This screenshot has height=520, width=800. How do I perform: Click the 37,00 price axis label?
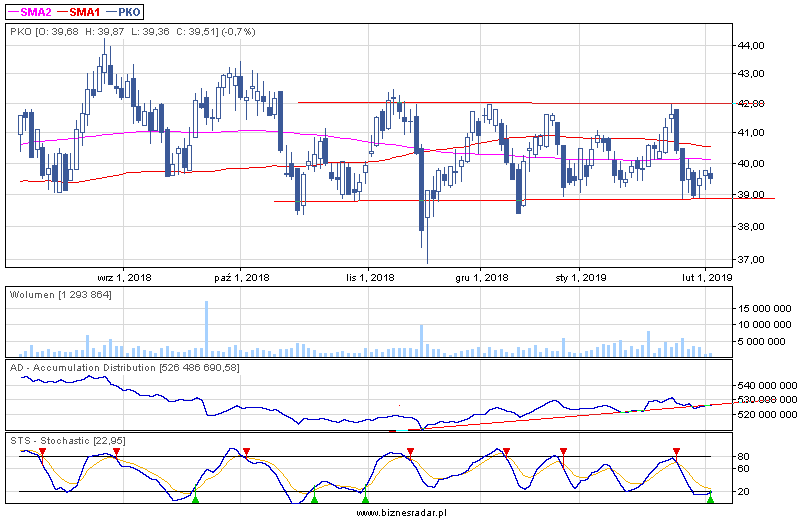(x=751, y=260)
